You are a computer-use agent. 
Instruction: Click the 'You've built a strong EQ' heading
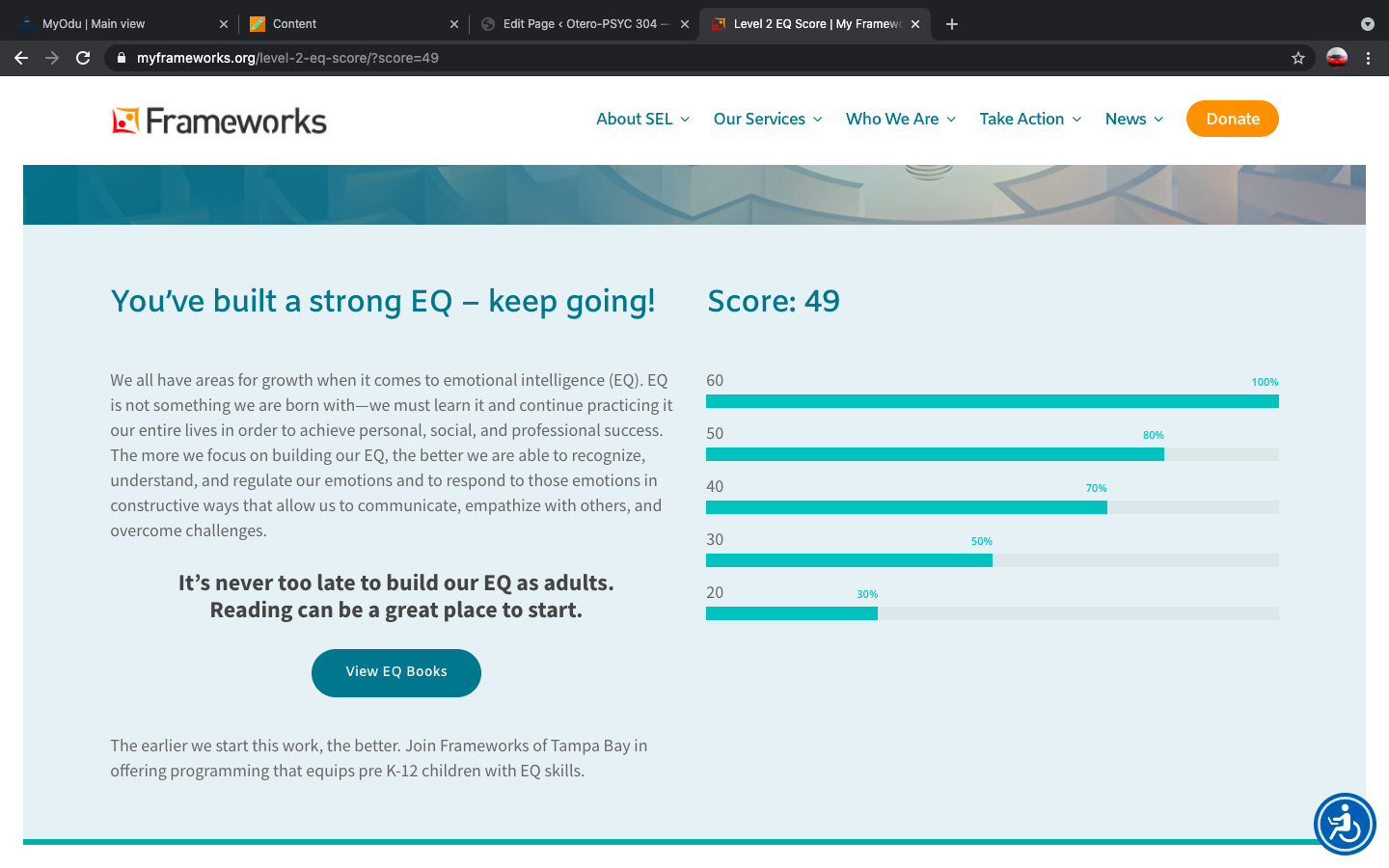pos(383,301)
